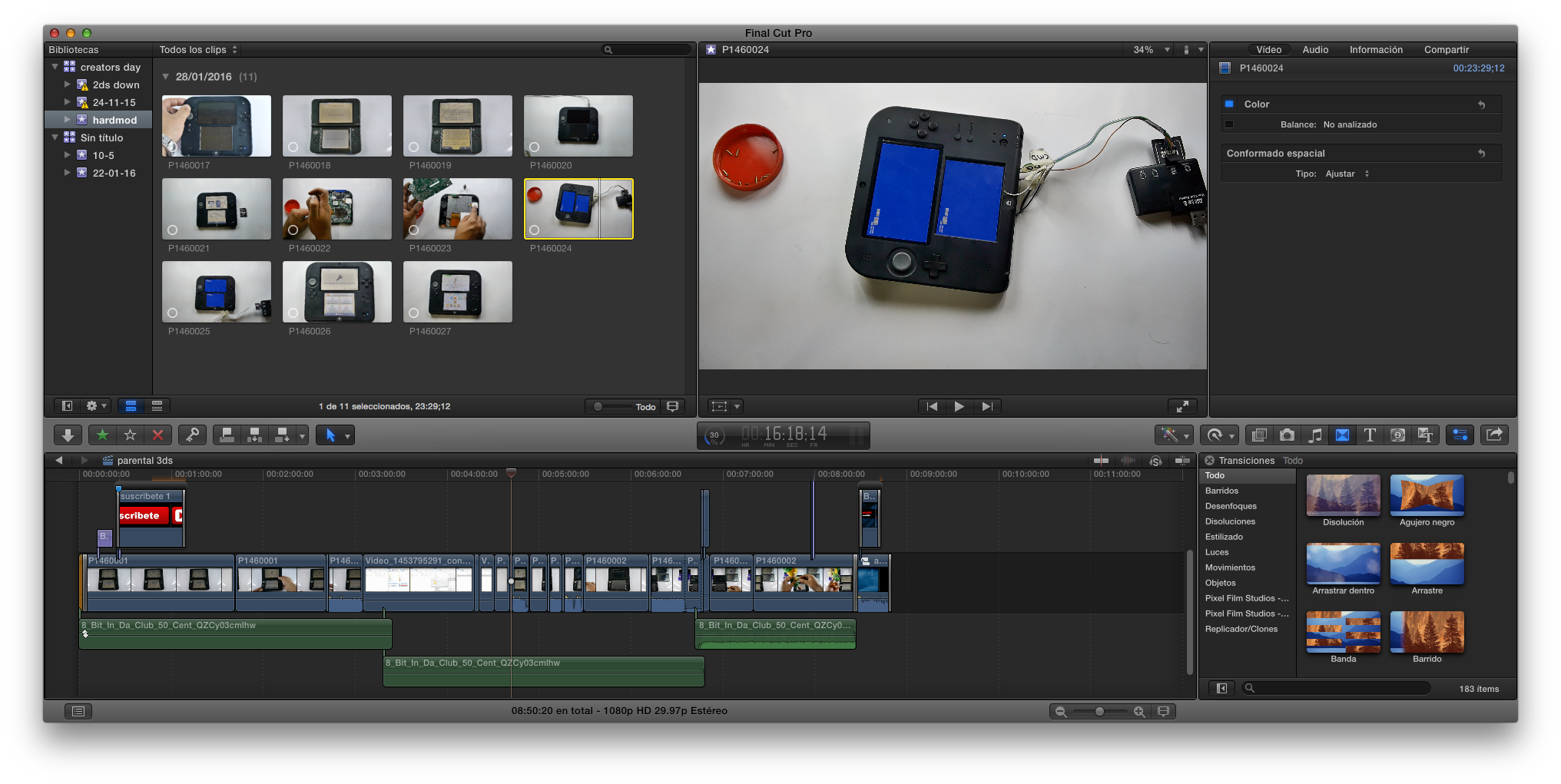The image size is (1561, 784).
Task: Select Disoluciones transitions category
Action: (x=1247, y=521)
